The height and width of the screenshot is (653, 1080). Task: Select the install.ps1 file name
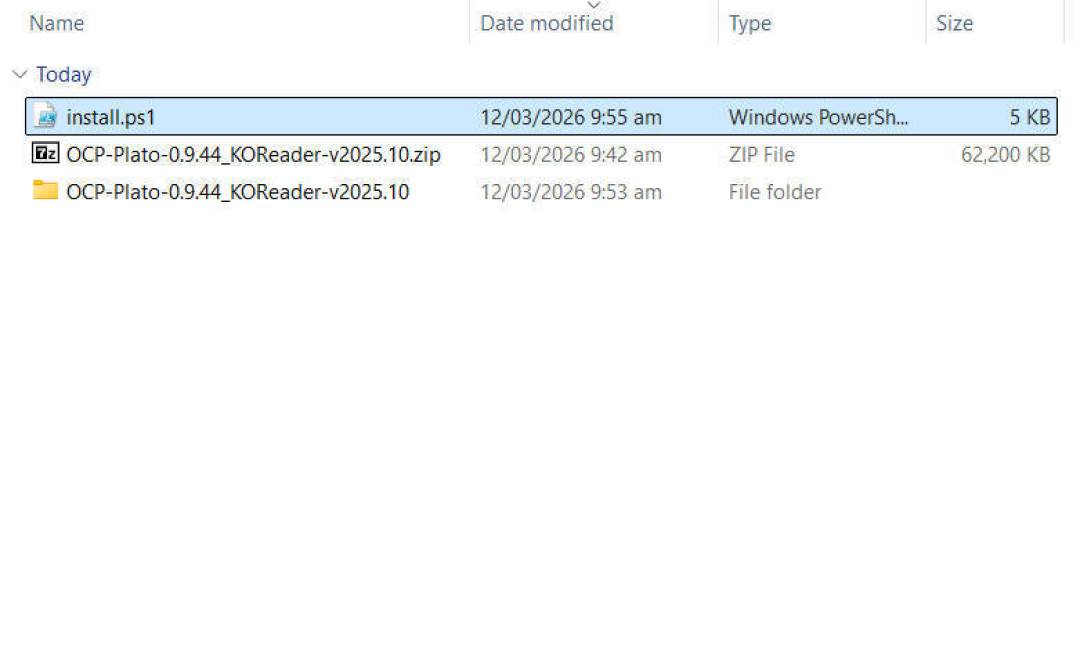(x=111, y=117)
